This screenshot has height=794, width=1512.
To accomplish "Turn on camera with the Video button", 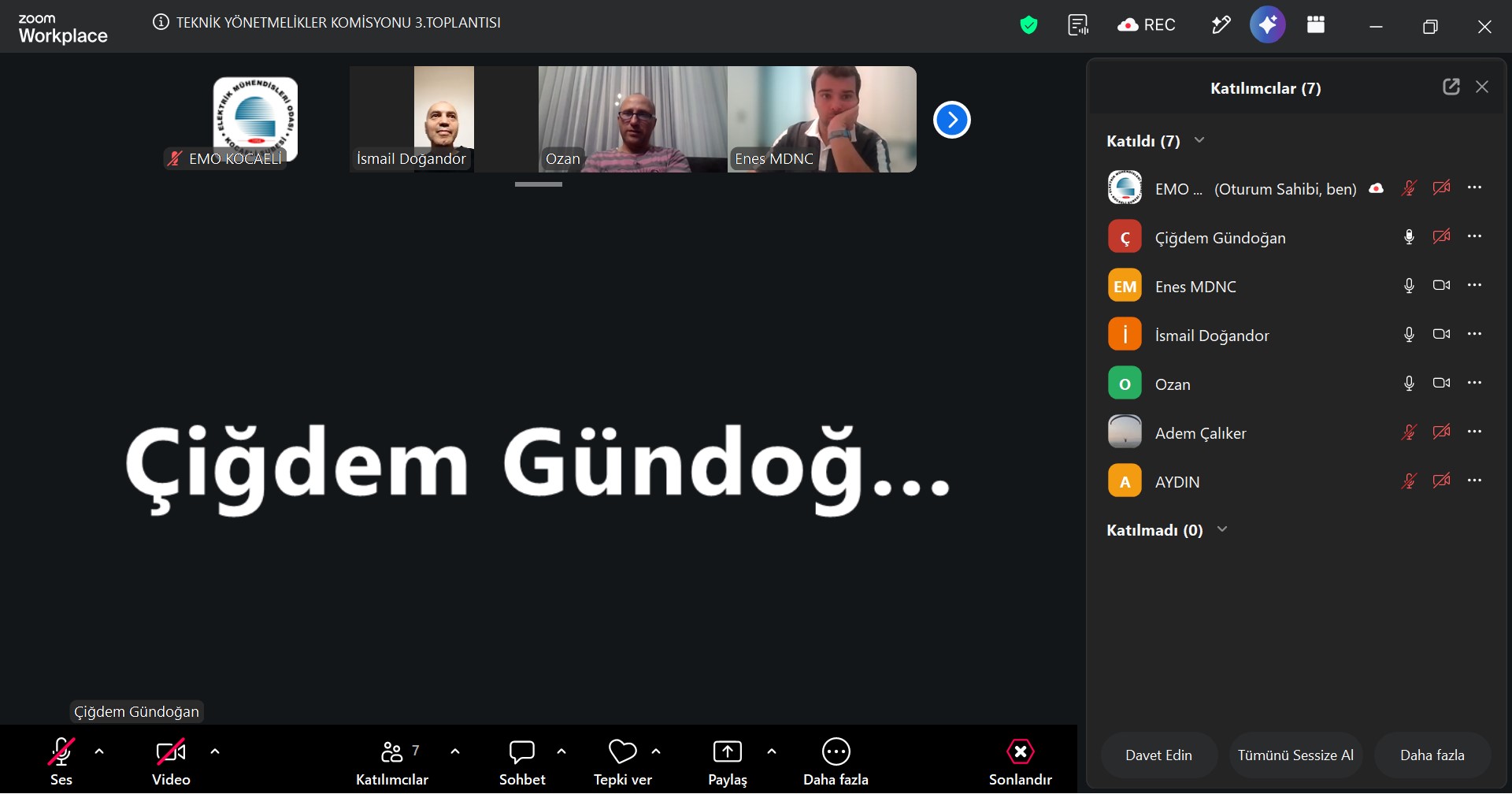I will 171,762.
